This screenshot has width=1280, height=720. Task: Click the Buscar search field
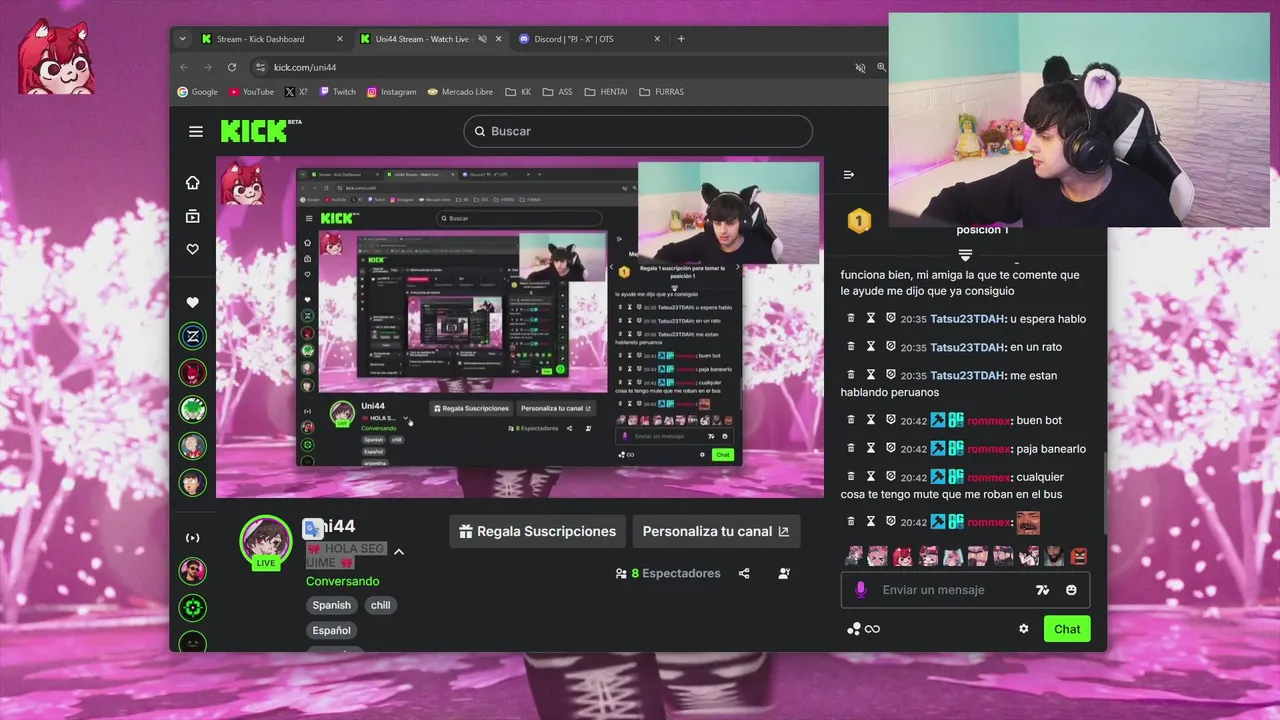[x=638, y=131]
